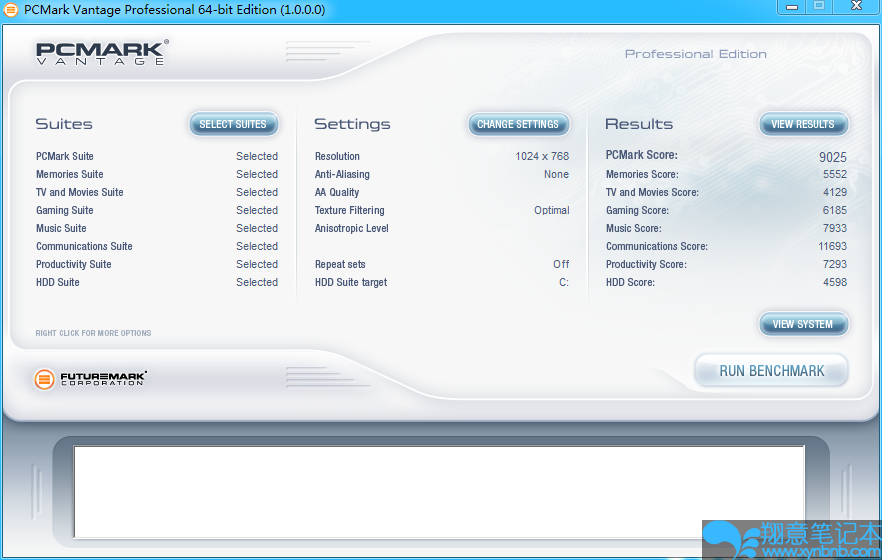The width and height of the screenshot is (882, 560).
Task: Minimize the PCMark Vantage window
Action: 792,7
